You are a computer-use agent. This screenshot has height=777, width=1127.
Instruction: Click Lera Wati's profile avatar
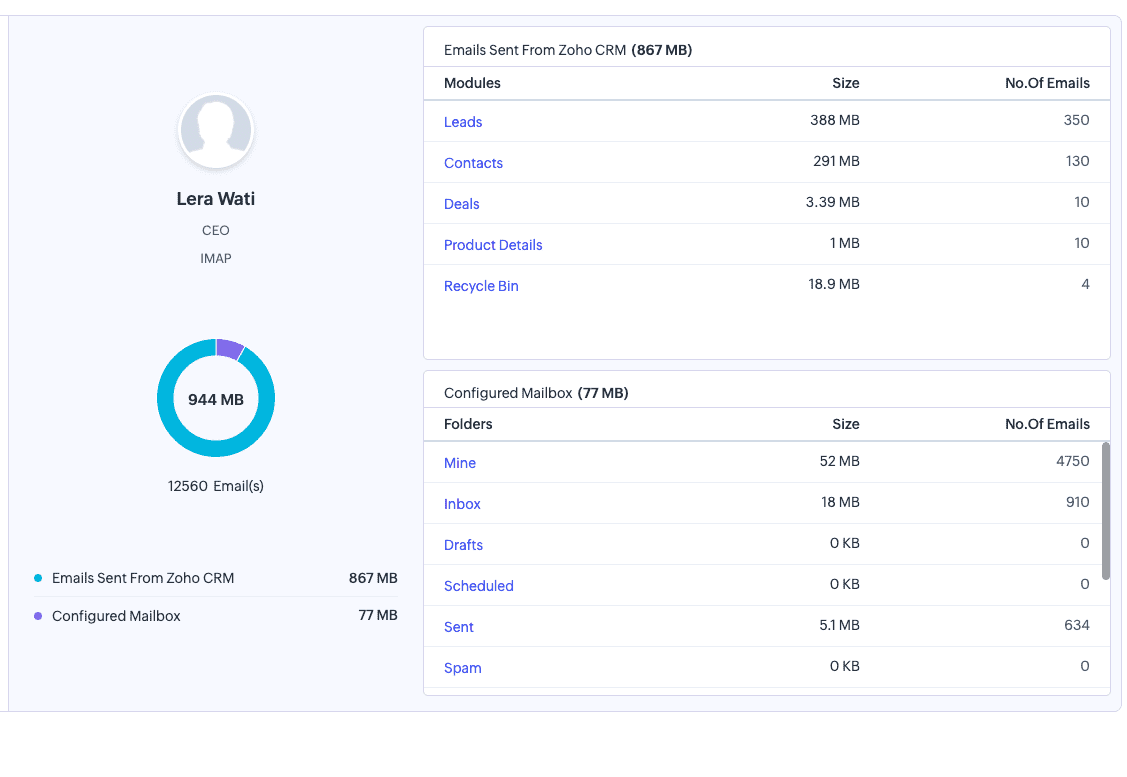coord(216,131)
